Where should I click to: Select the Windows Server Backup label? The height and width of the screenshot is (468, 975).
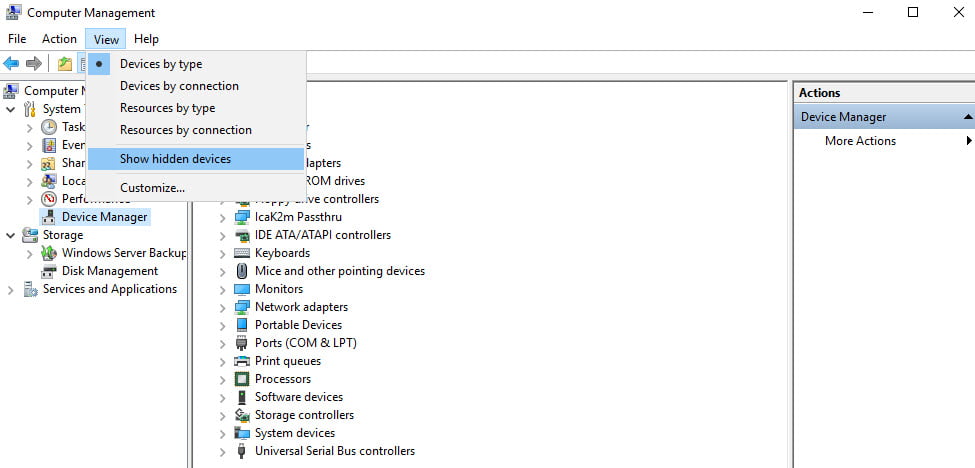click(x=124, y=253)
